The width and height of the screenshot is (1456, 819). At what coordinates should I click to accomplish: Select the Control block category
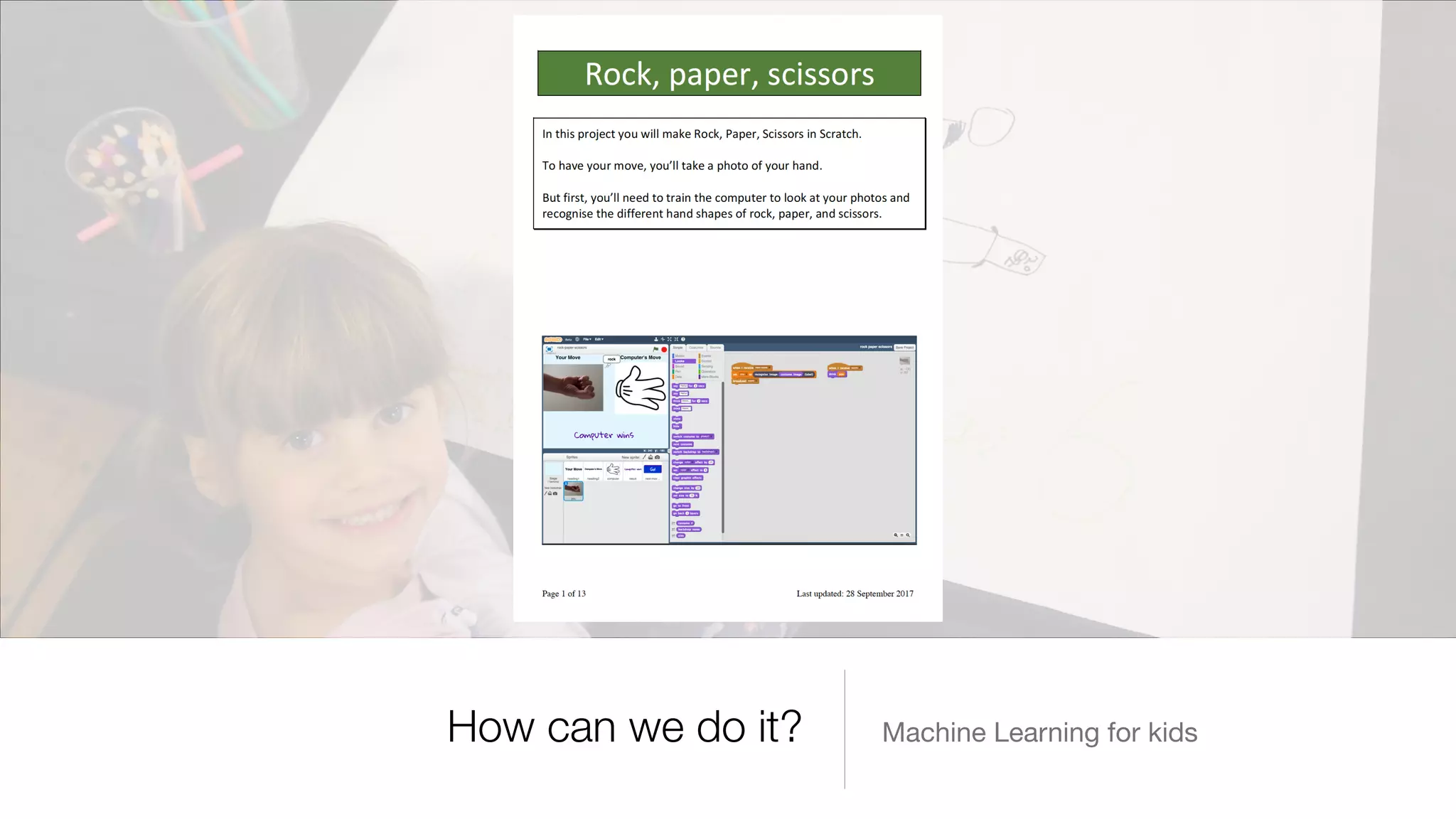(706, 361)
